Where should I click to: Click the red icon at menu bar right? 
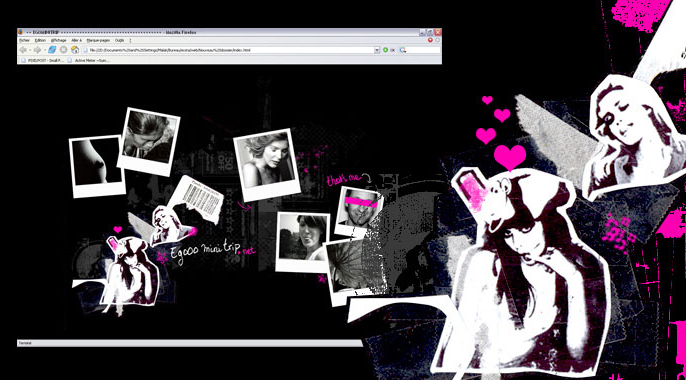point(430,40)
